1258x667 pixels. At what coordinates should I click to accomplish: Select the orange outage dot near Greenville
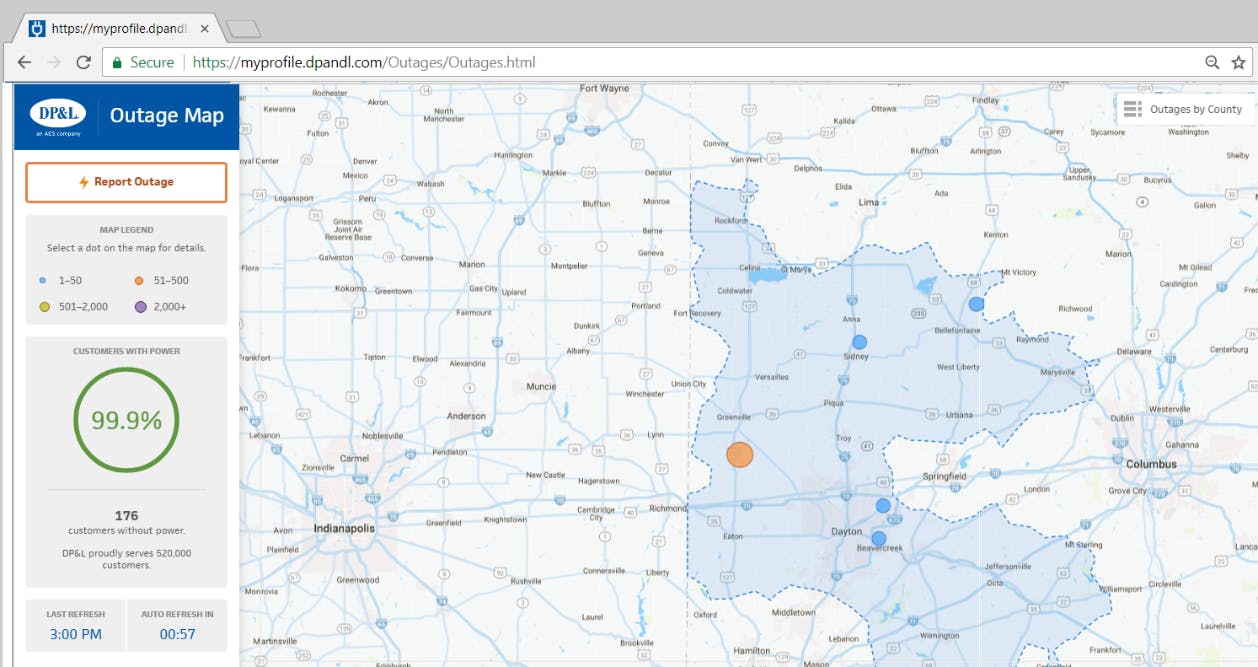click(x=740, y=454)
